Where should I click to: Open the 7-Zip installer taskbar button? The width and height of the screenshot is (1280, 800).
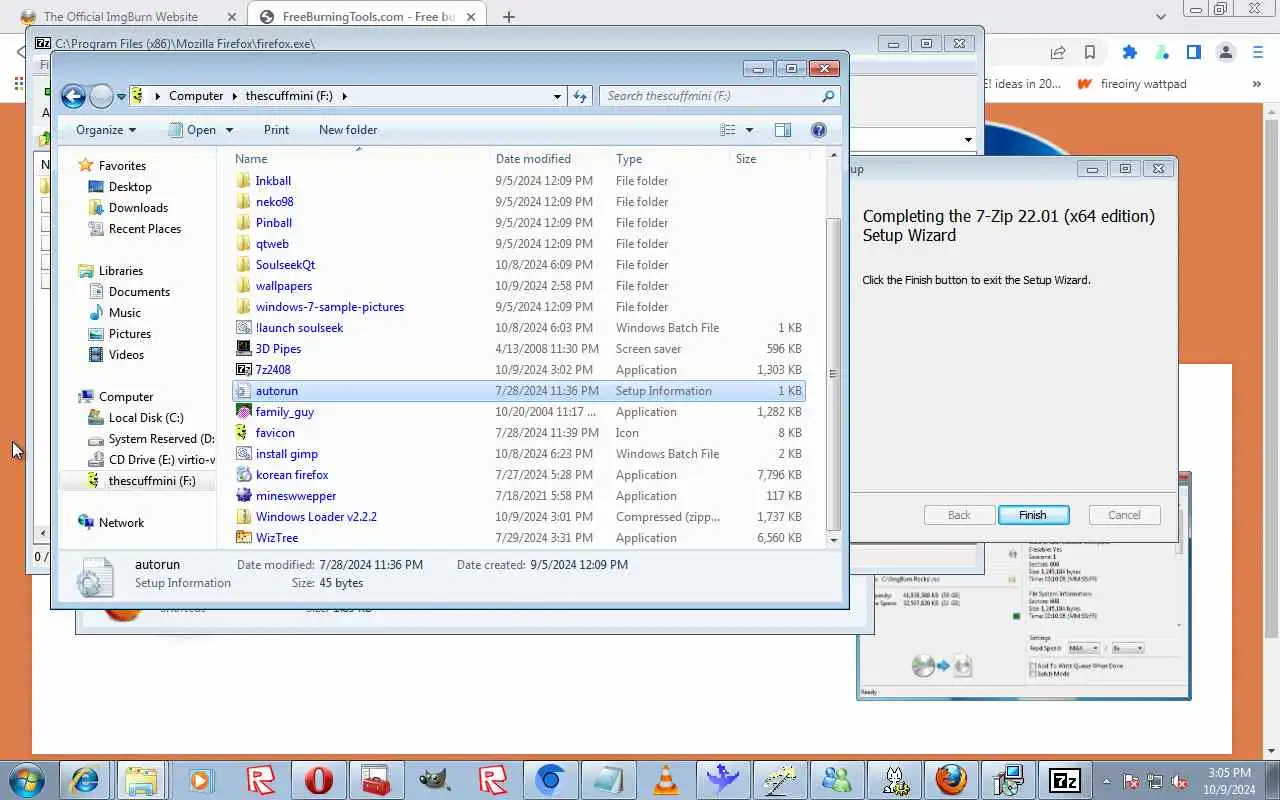coord(1063,779)
